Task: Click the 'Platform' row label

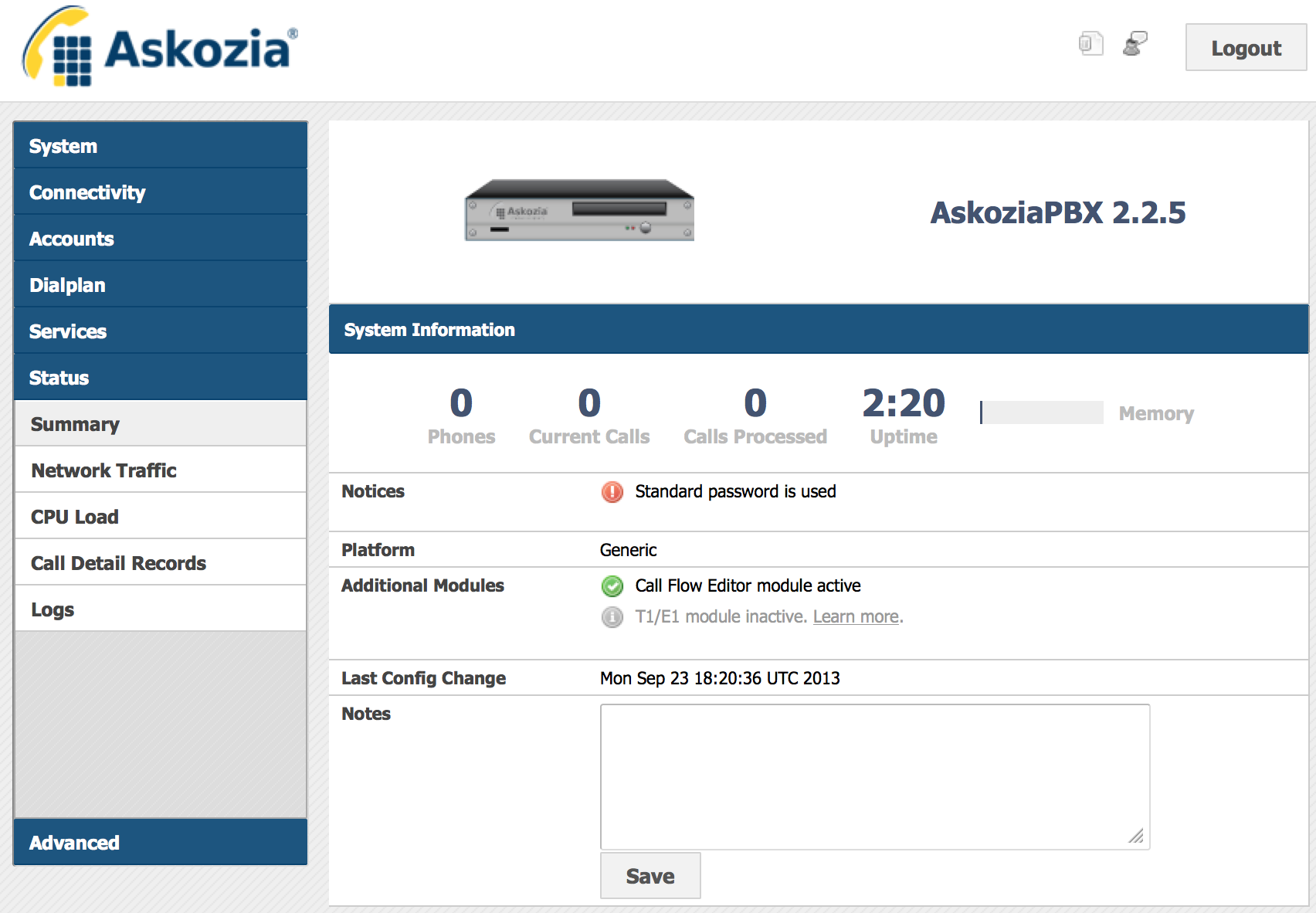Action: [x=378, y=550]
